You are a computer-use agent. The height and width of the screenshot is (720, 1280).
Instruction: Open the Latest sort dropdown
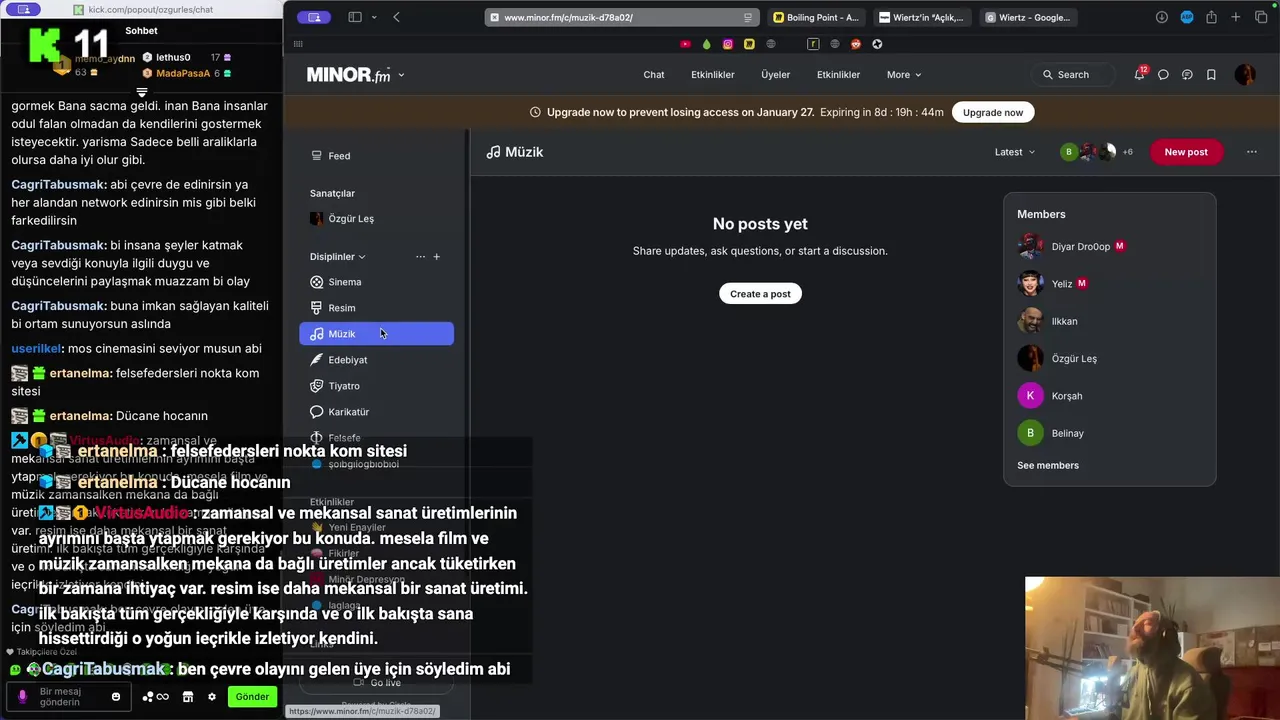(x=1015, y=152)
